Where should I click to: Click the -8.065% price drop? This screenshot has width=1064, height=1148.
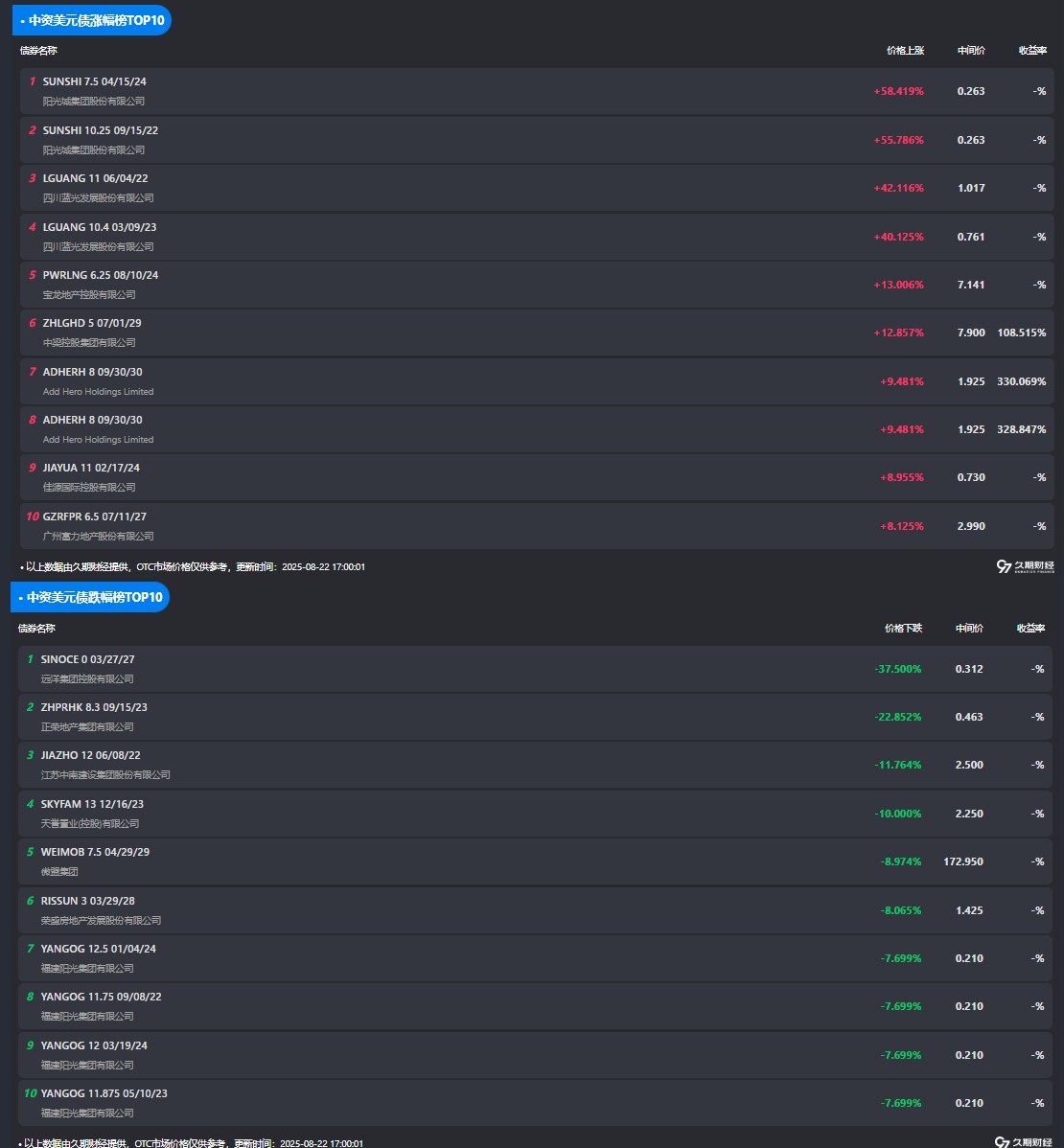901,910
